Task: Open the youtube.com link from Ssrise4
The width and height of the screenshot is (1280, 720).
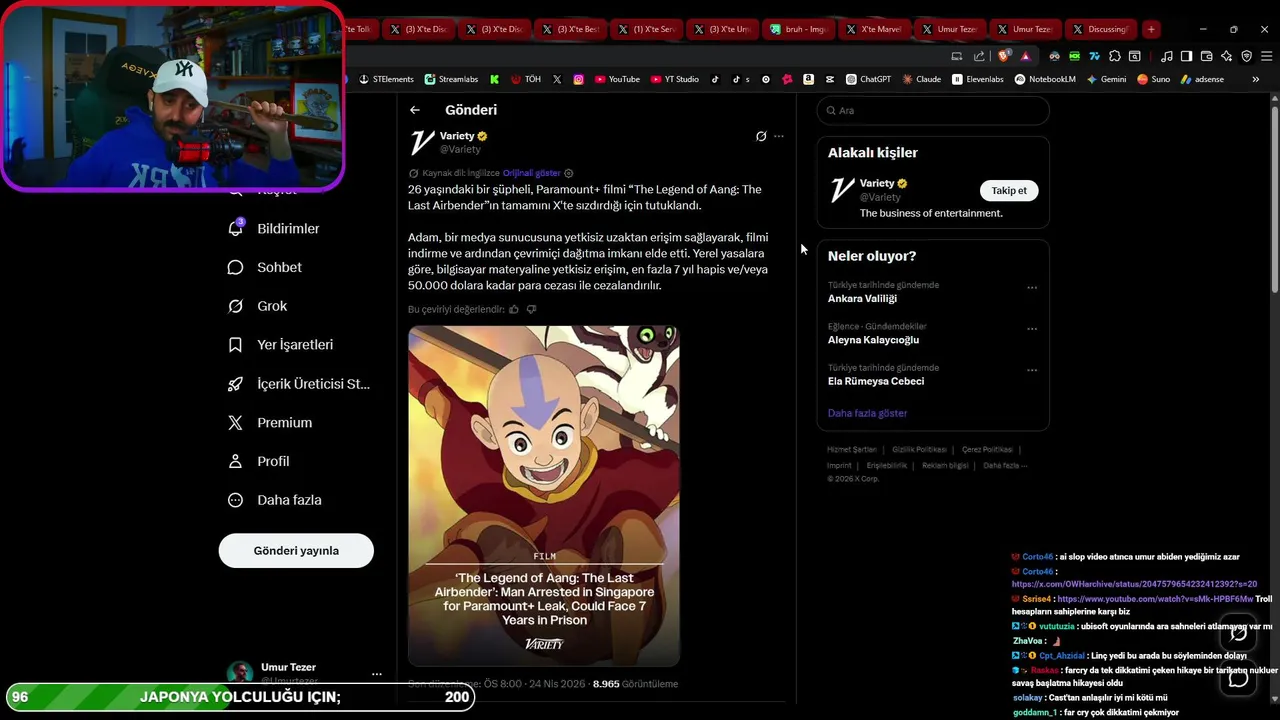Action: tap(1155, 598)
